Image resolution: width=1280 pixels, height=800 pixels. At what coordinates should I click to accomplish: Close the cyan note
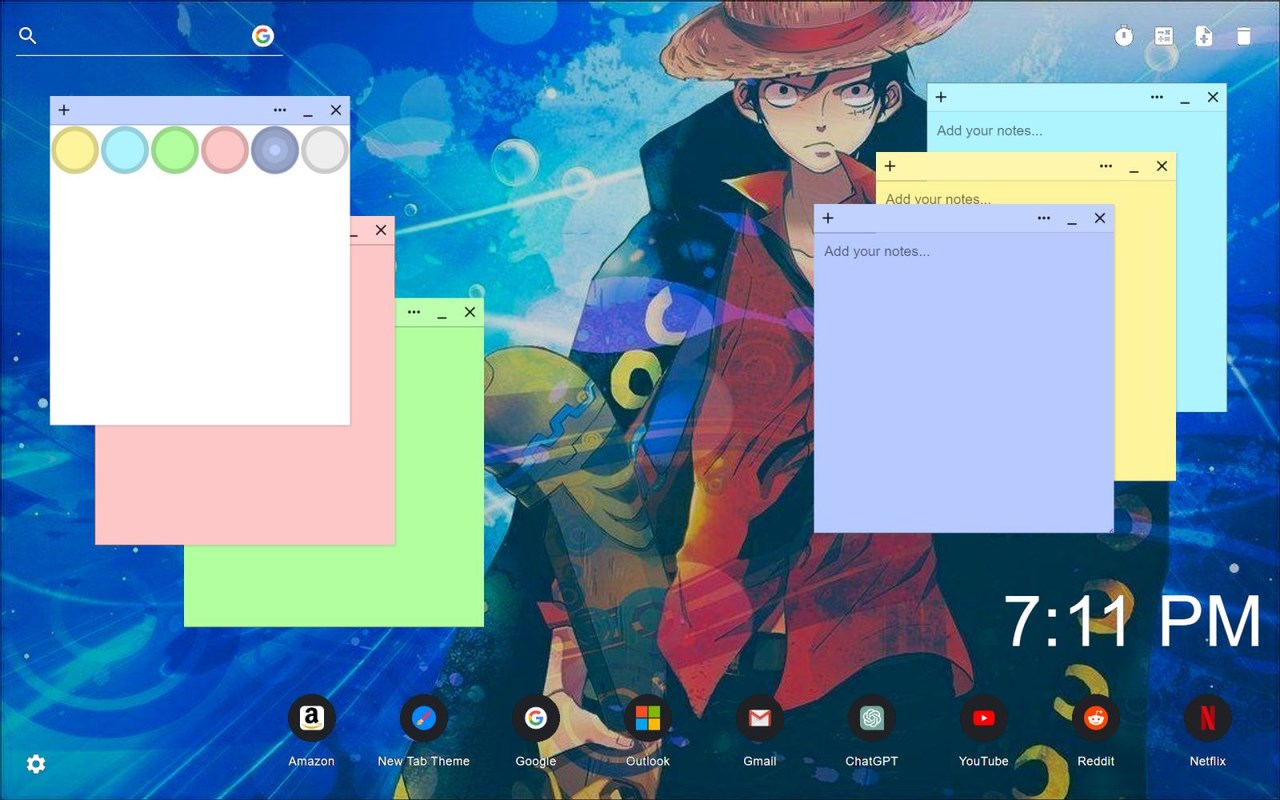click(1213, 97)
